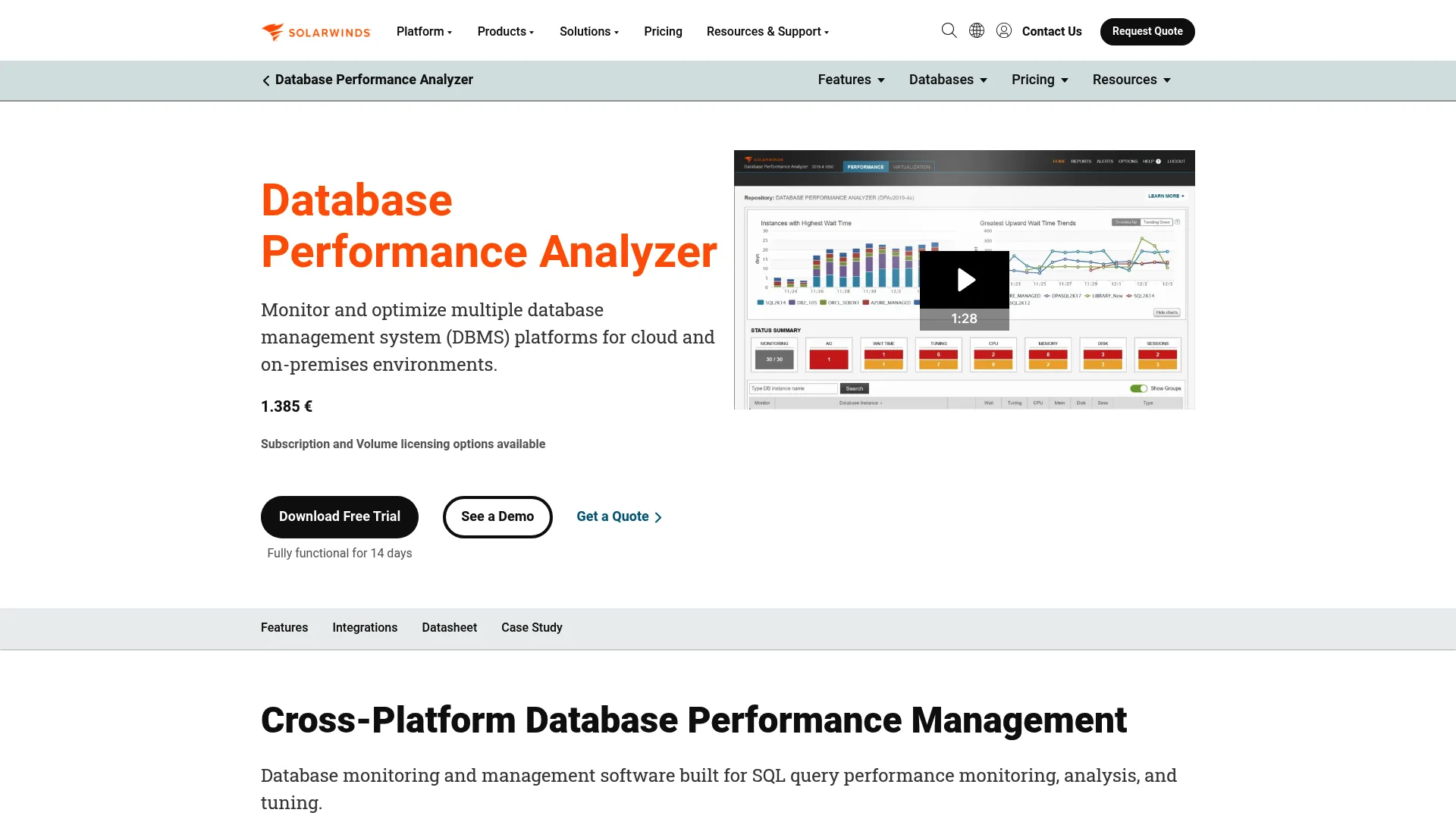The image size is (1456, 819).
Task: Click the See a Demo button
Action: click(497, 516)
